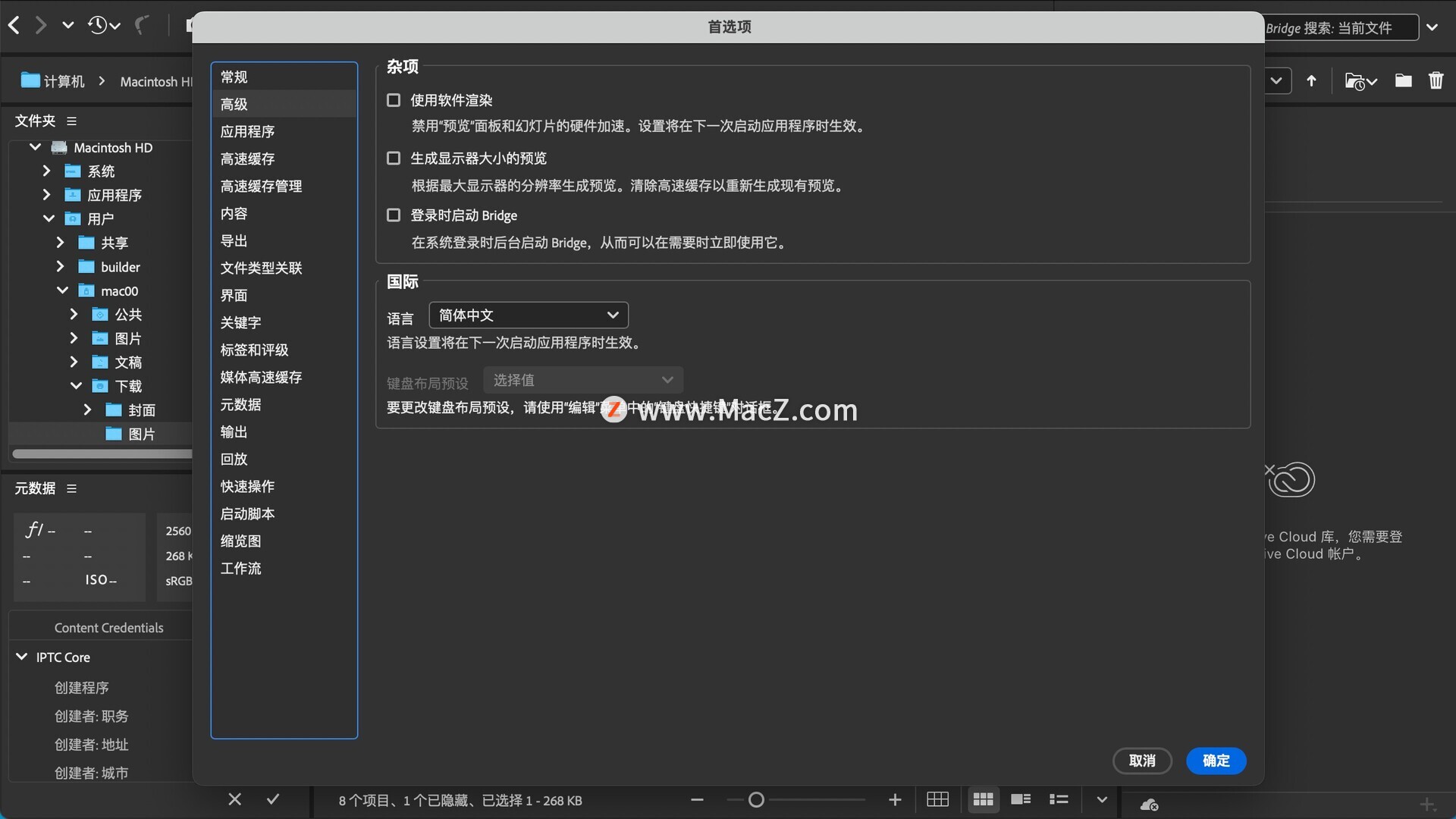Viewport: 1456px width, 819px height.
Task: Click the thumbnail size slider handle
Action: tap(756, 800)
